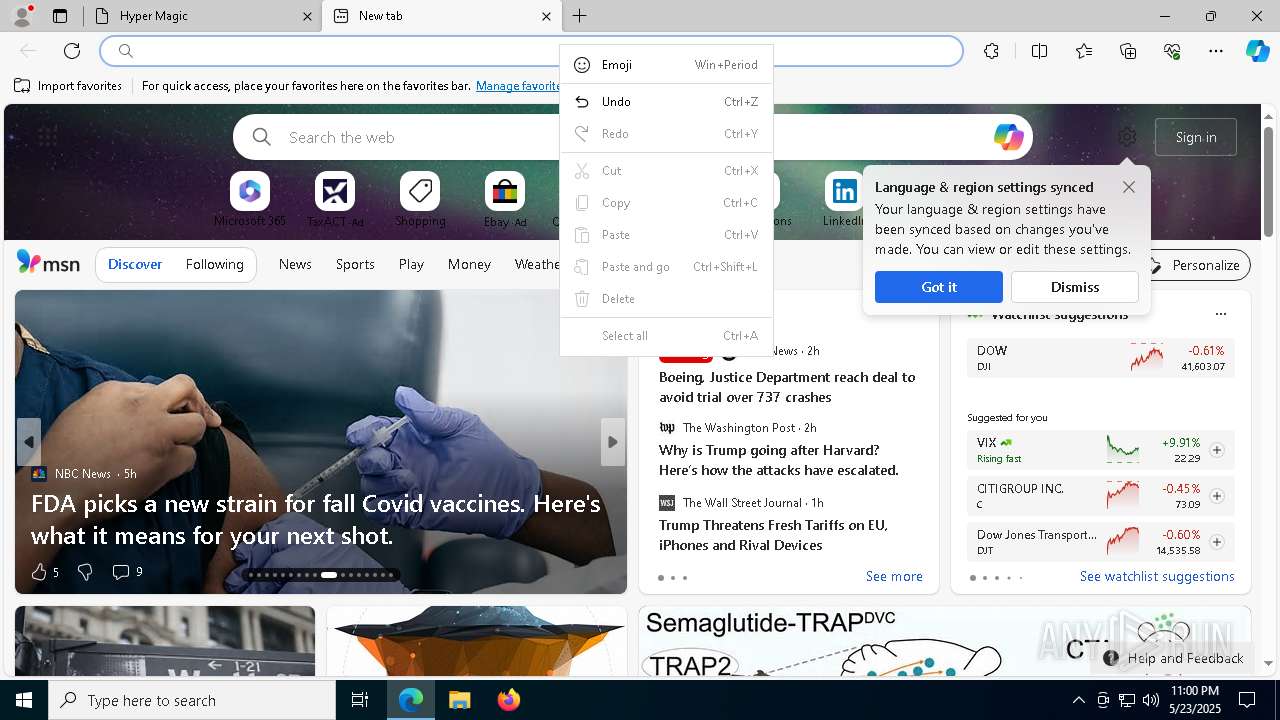Close the Hyper Magic tab
This screenshot has width=1280, height=720.
[x=307, y=16]
